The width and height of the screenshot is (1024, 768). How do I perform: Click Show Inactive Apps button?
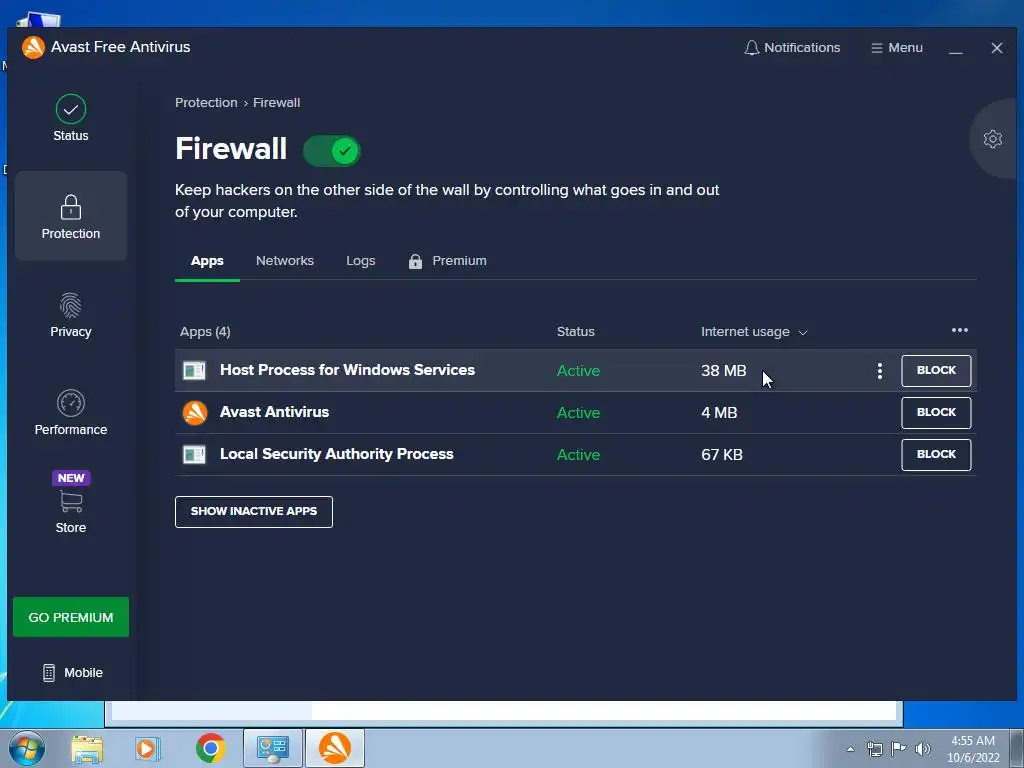click(x=253, y=511)
